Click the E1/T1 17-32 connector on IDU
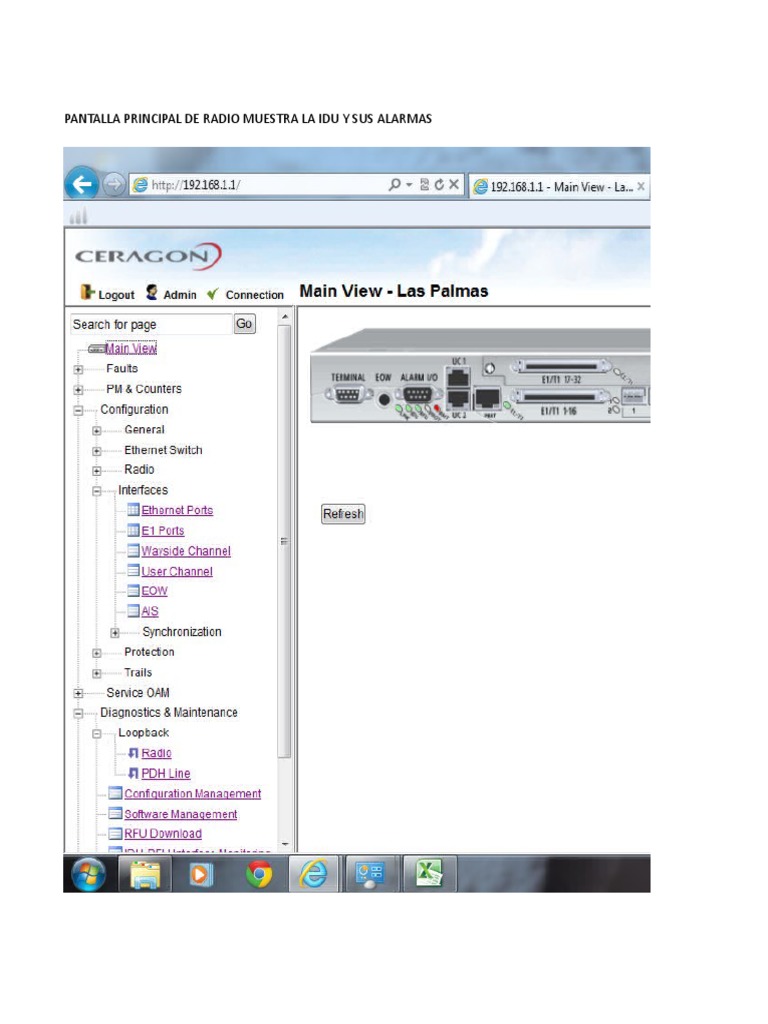Image resolution: width=768 pixels, height=1024 pixels. 561,366
